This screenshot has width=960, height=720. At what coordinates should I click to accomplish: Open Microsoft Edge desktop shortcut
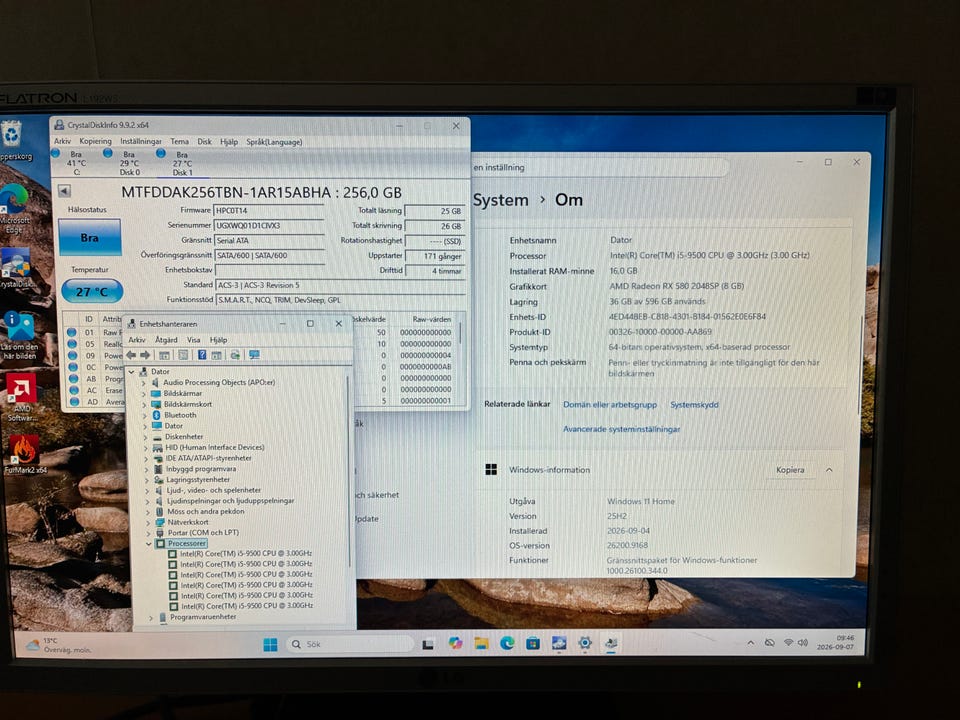coord(14,208)
